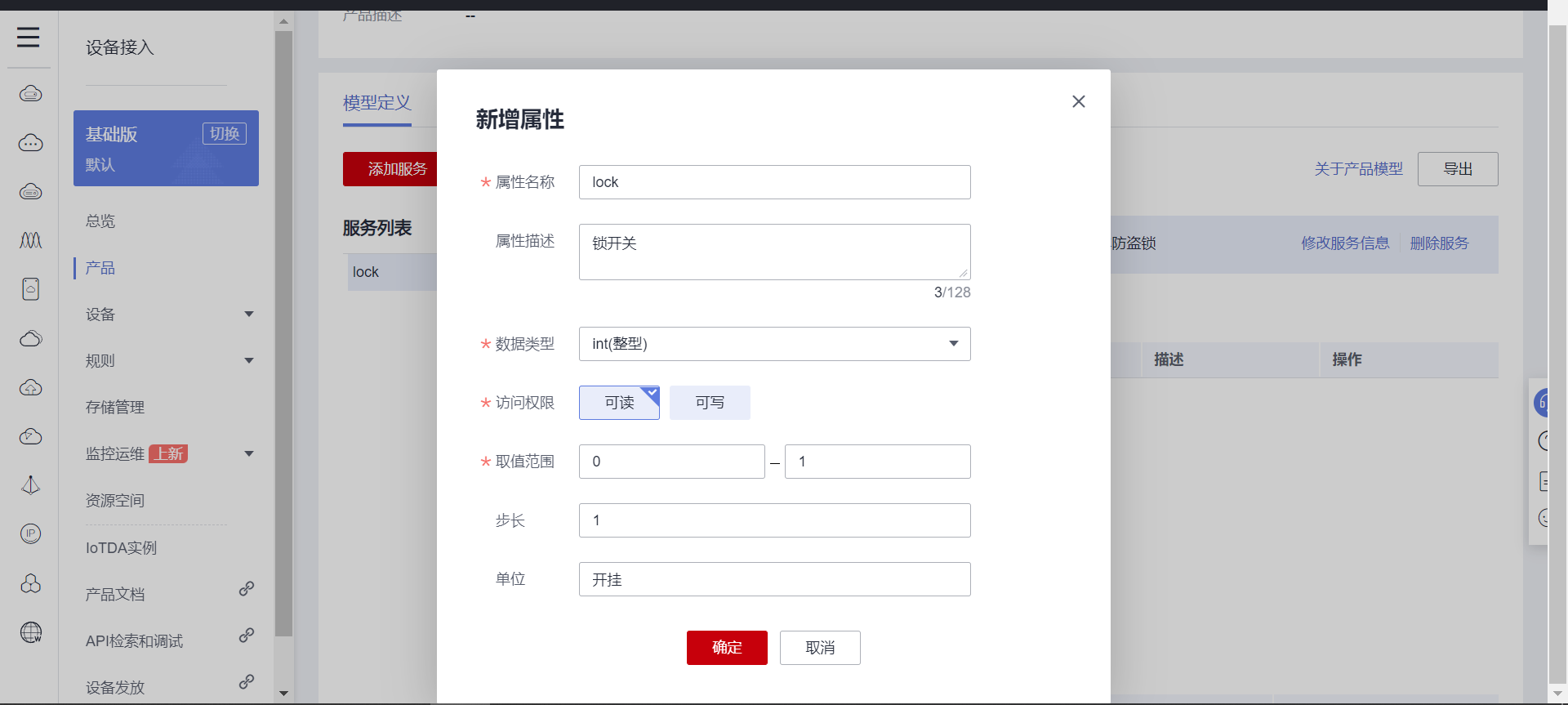Click the cloud server icon just below the hamburger menu
Screen dimensions: 1568x705
coord(30,93)
